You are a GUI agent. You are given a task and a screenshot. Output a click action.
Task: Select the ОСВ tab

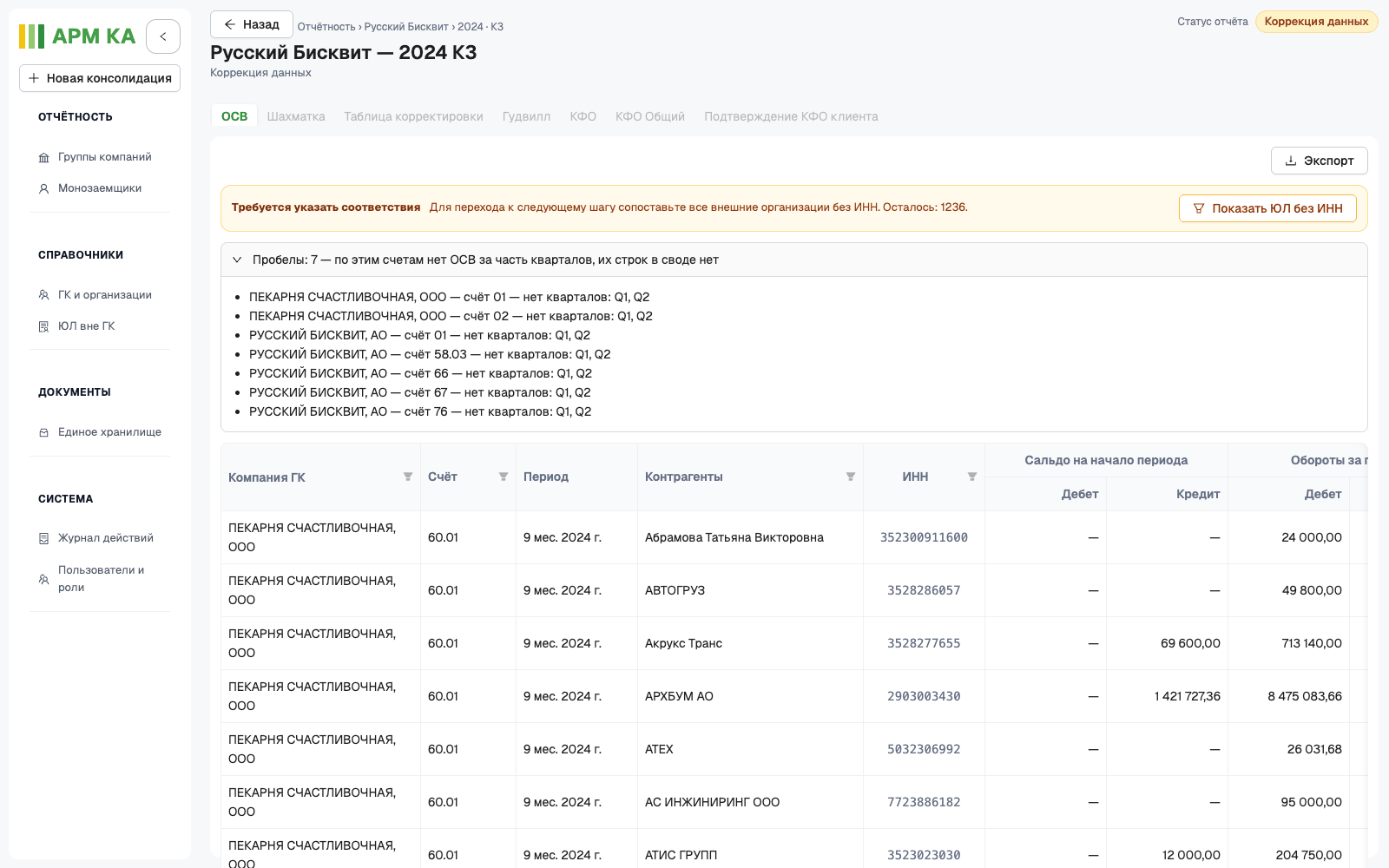pyautogui.click(x=234, y=116)
